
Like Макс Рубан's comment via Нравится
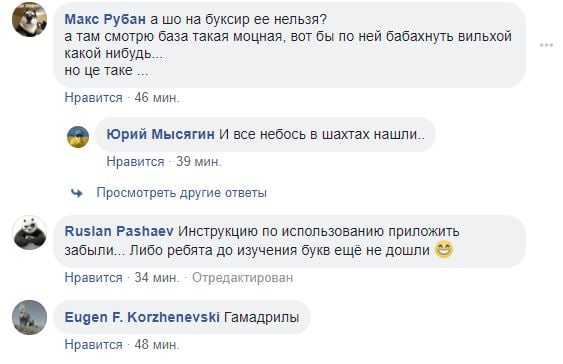pos(94,98)
